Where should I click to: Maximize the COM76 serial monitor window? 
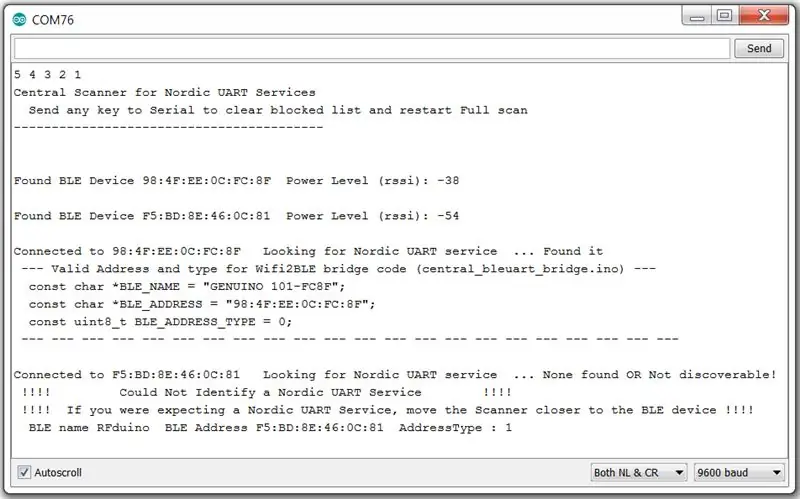coord(724,16)
